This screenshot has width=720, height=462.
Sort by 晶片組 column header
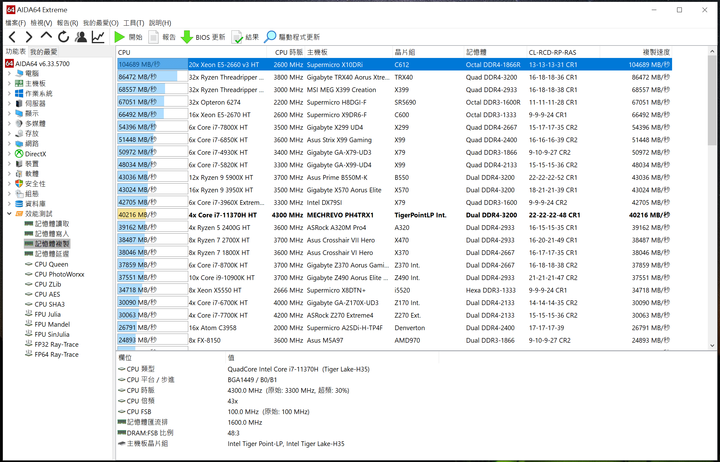coord(428,52)
